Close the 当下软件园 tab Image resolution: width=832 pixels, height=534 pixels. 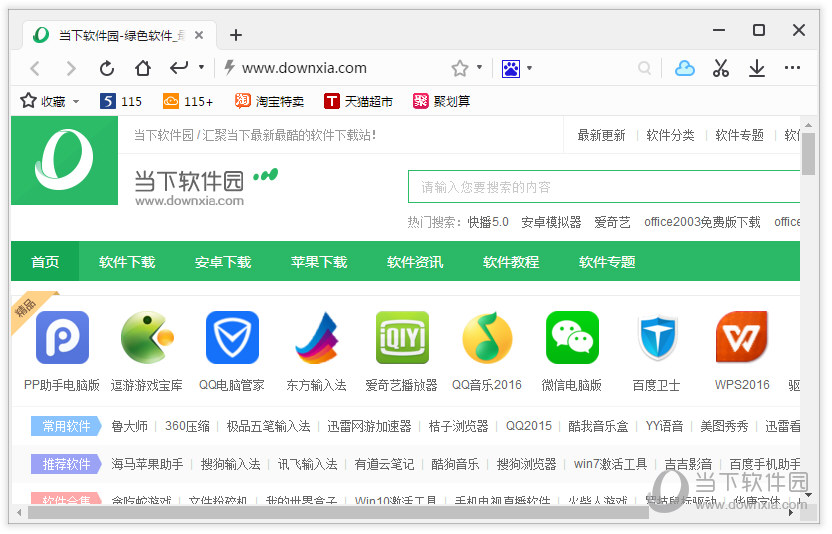(199, 35)
